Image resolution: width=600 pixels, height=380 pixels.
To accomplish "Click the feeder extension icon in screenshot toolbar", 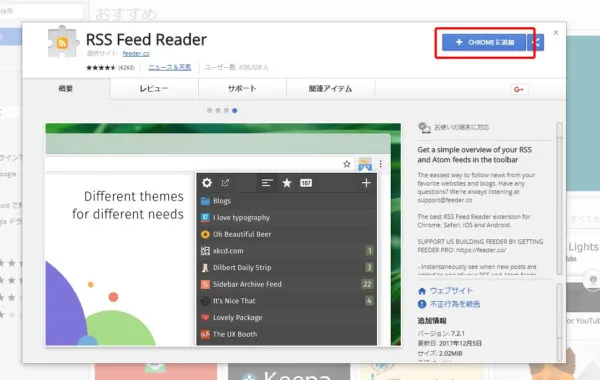I will [365, 164].
